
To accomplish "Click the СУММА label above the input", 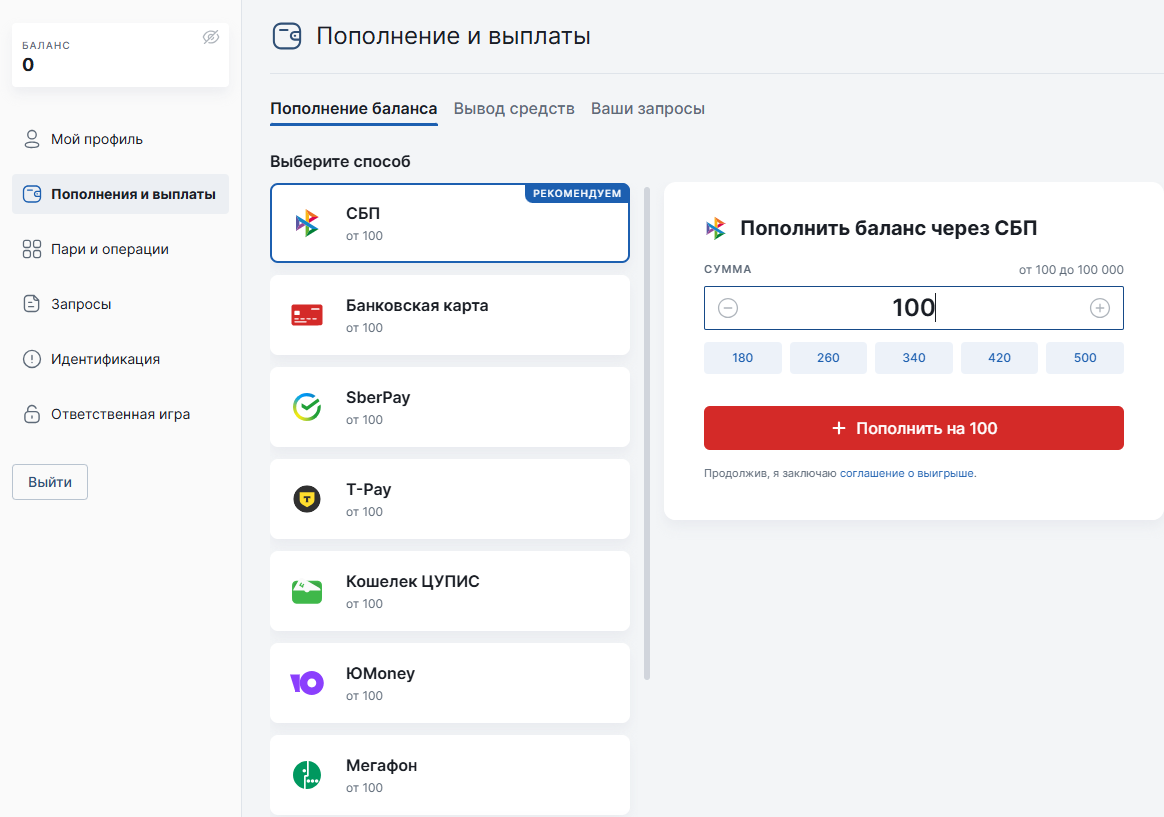I will tap(728, 269).
